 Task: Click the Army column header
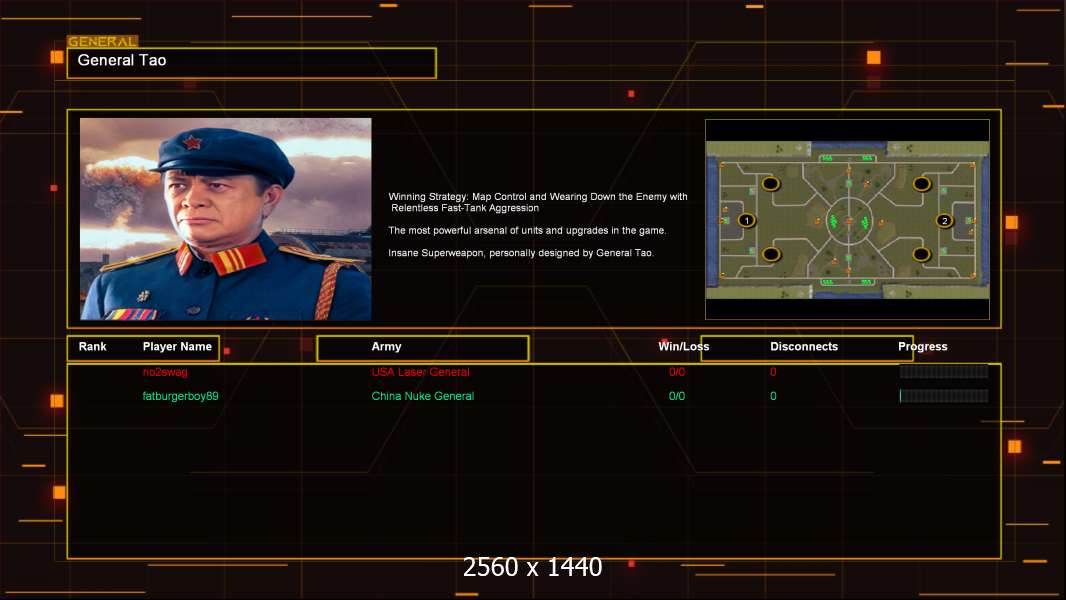tap(386, 347)
